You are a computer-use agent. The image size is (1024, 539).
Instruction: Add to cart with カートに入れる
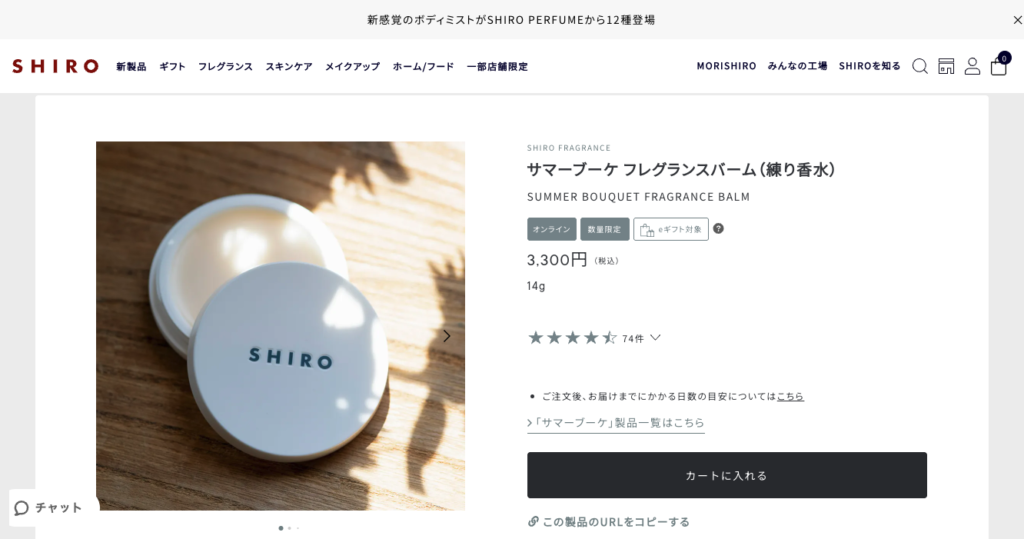727,475
